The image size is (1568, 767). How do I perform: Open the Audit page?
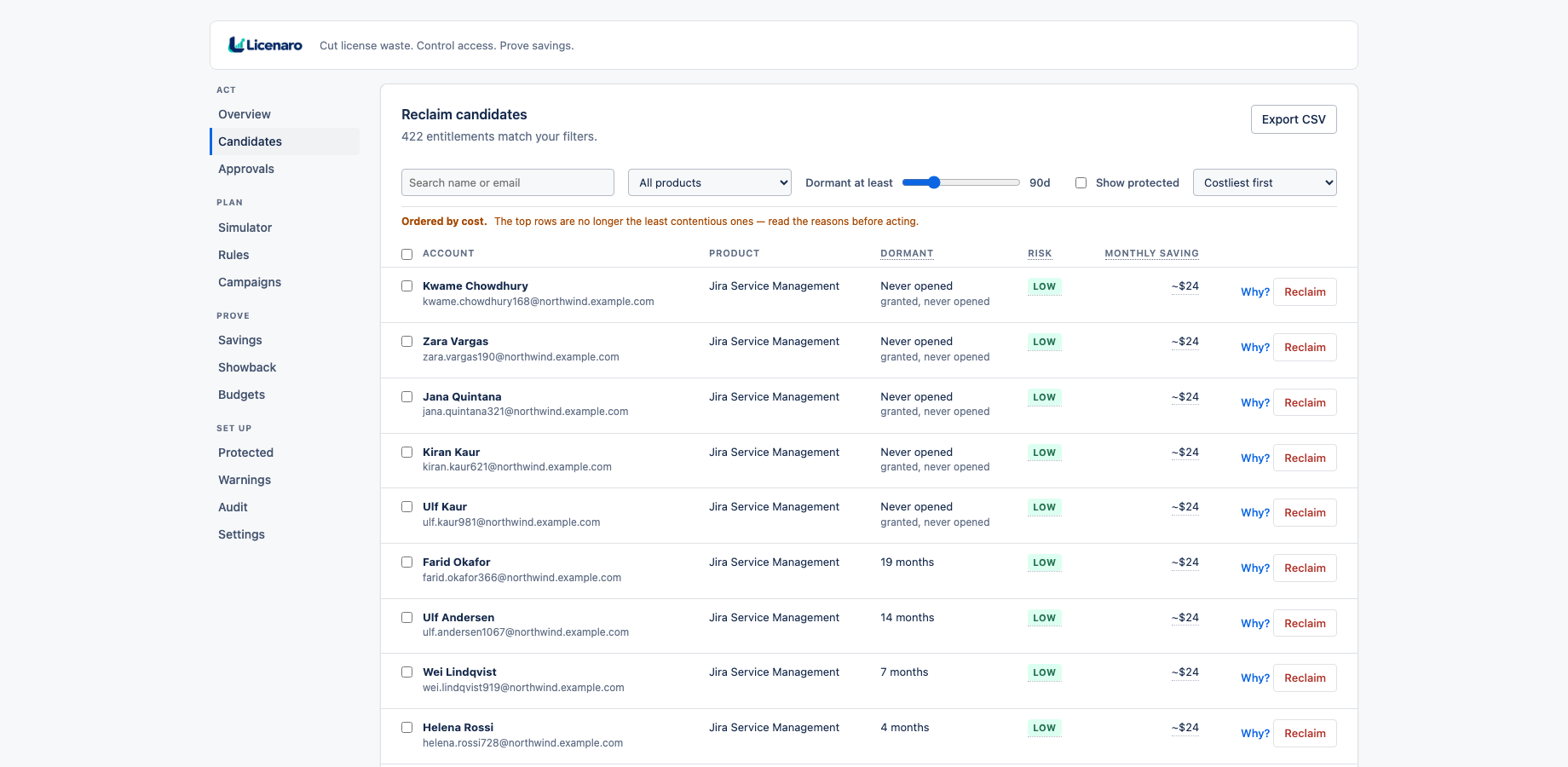[285, 507]
